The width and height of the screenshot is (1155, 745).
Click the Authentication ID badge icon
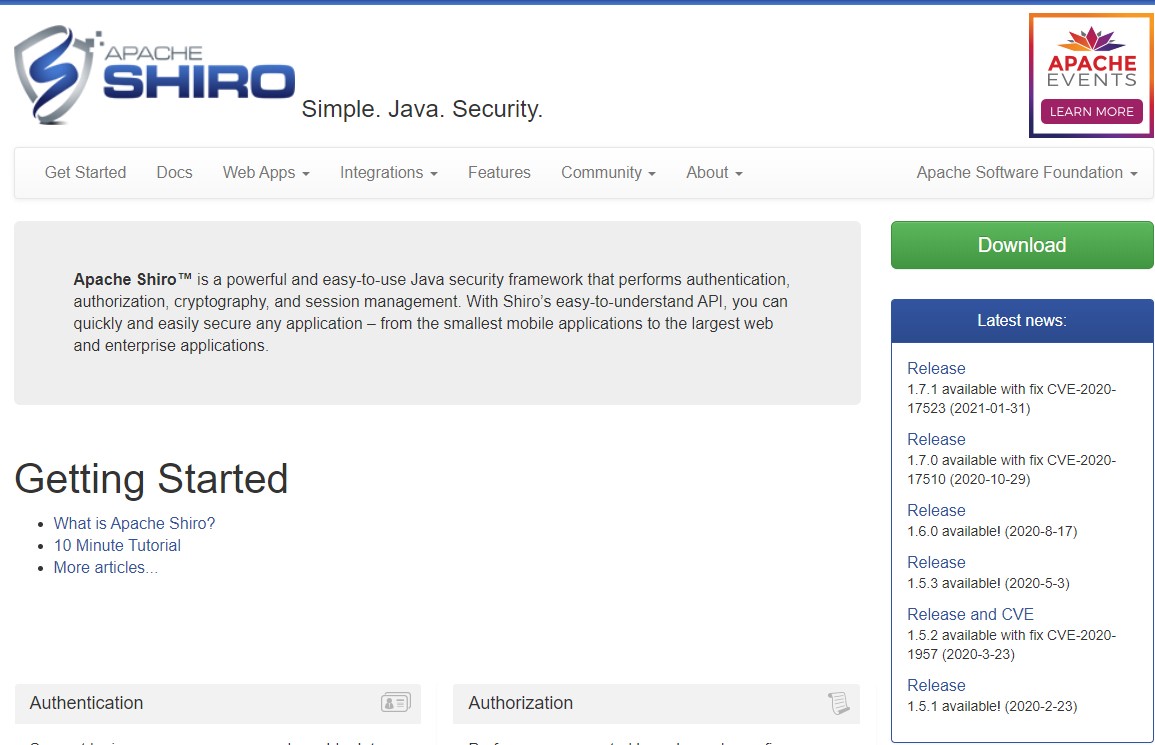coord(395,702)
